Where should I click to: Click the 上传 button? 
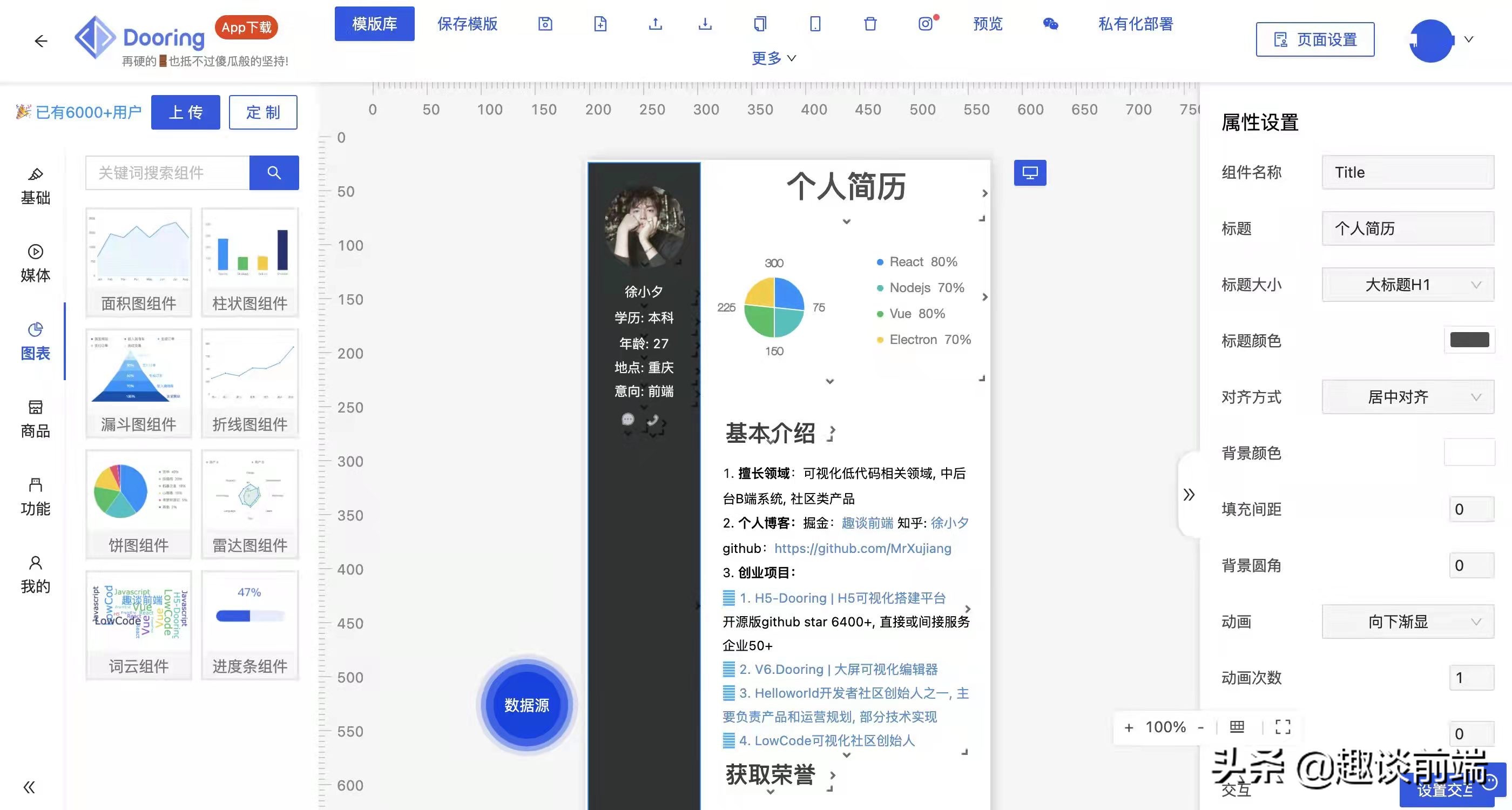pyautogui.click(x=185, y=112)
